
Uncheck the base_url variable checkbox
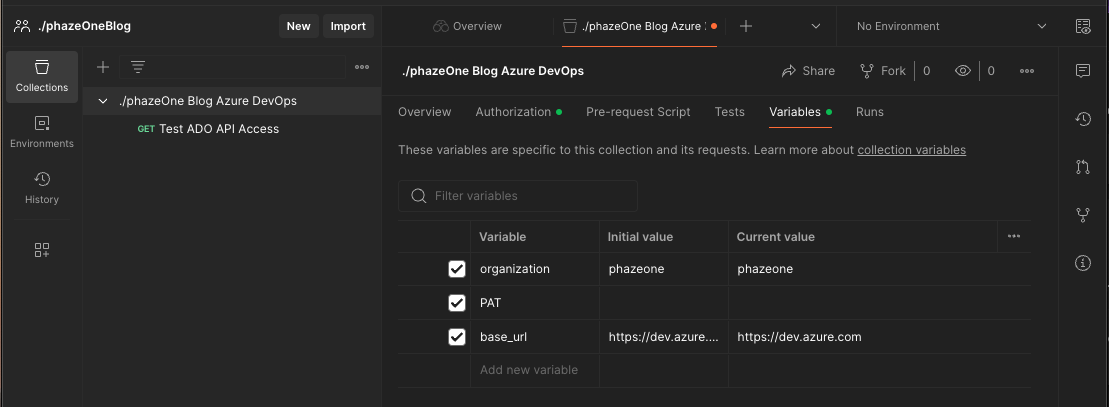[x=457, y=337]
